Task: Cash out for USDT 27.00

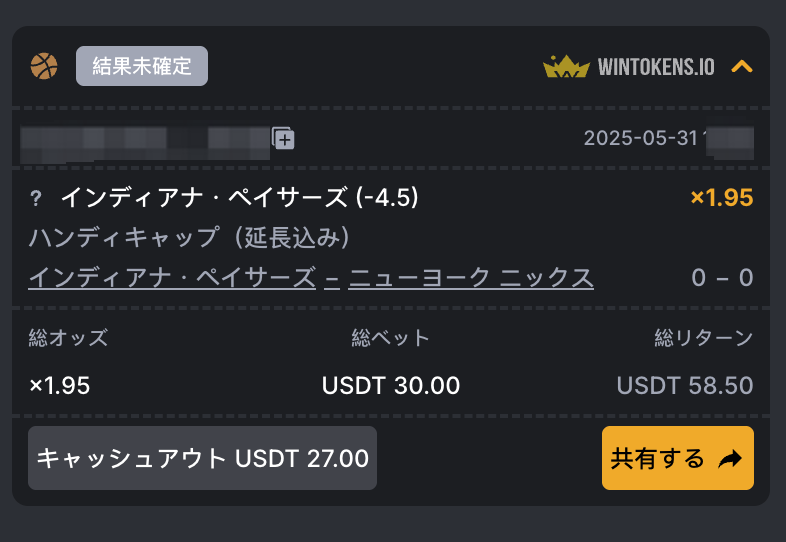Action: tap(203, 458)
